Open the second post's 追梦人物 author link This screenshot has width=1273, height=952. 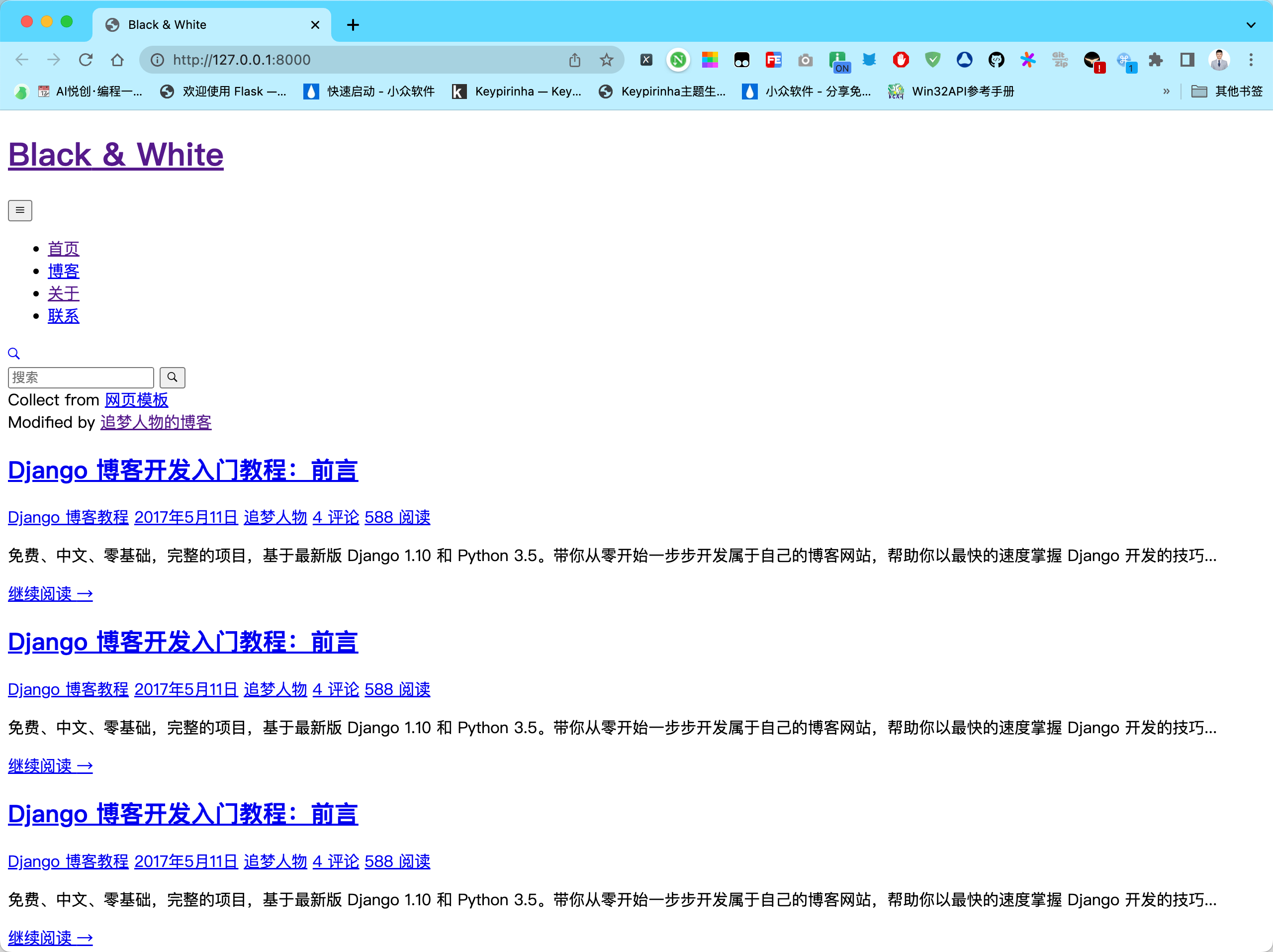click(275, 689)
